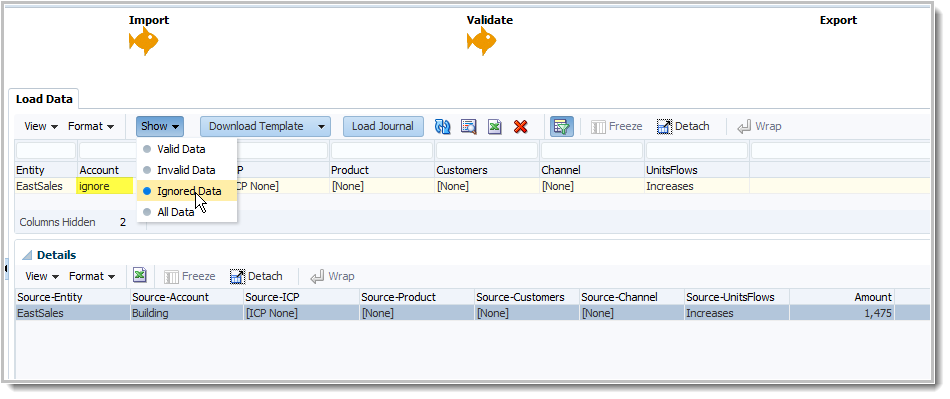Export Load Data grid to Excel

495,127
